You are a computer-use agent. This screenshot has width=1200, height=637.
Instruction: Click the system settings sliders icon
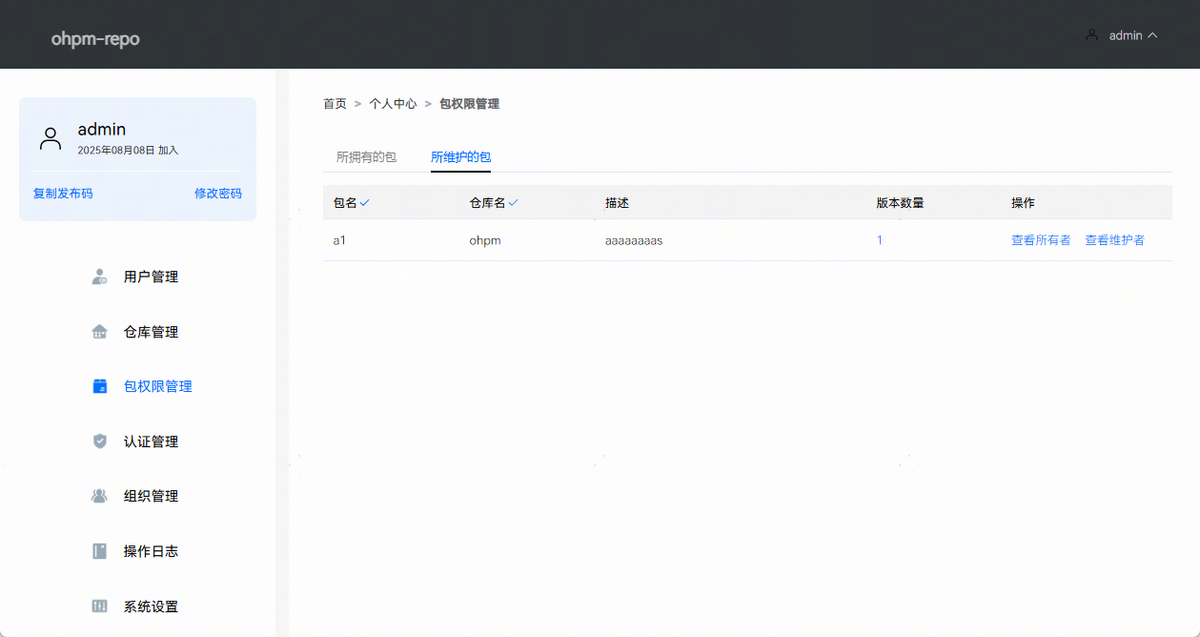tap(99, 606)
